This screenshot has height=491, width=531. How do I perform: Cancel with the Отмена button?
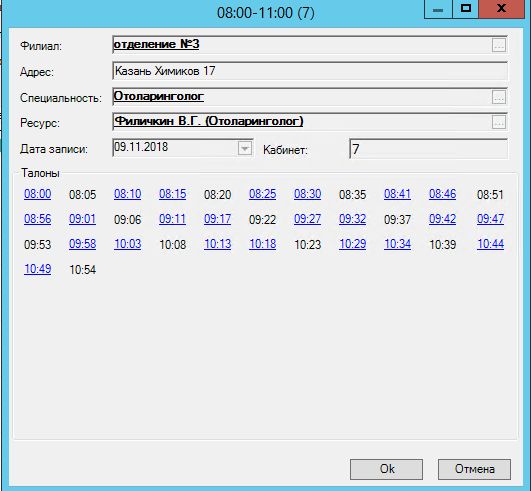tap(474, 469)
